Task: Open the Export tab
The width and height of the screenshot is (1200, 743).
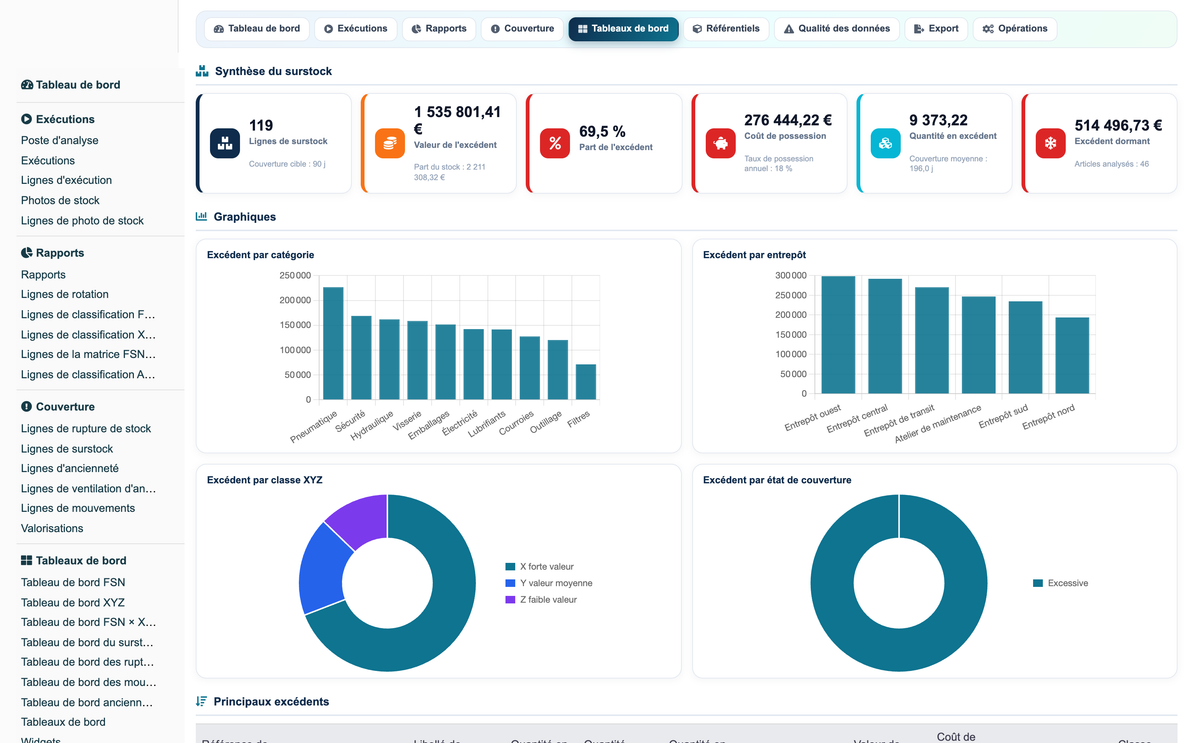Action: [x=936, y=29]
